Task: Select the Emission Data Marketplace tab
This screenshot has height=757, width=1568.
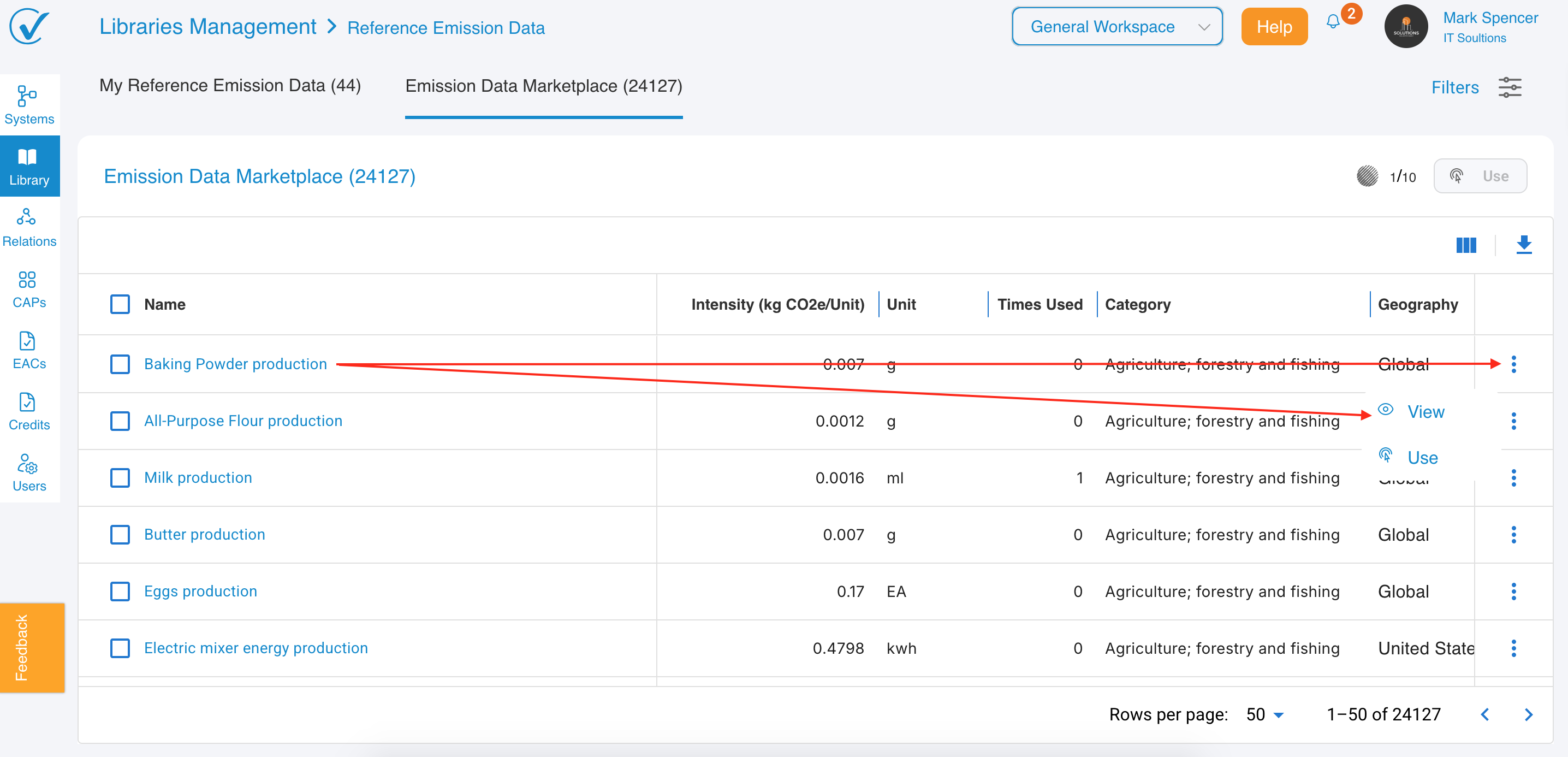Action: pyautogui.click(x=544, y=86)
